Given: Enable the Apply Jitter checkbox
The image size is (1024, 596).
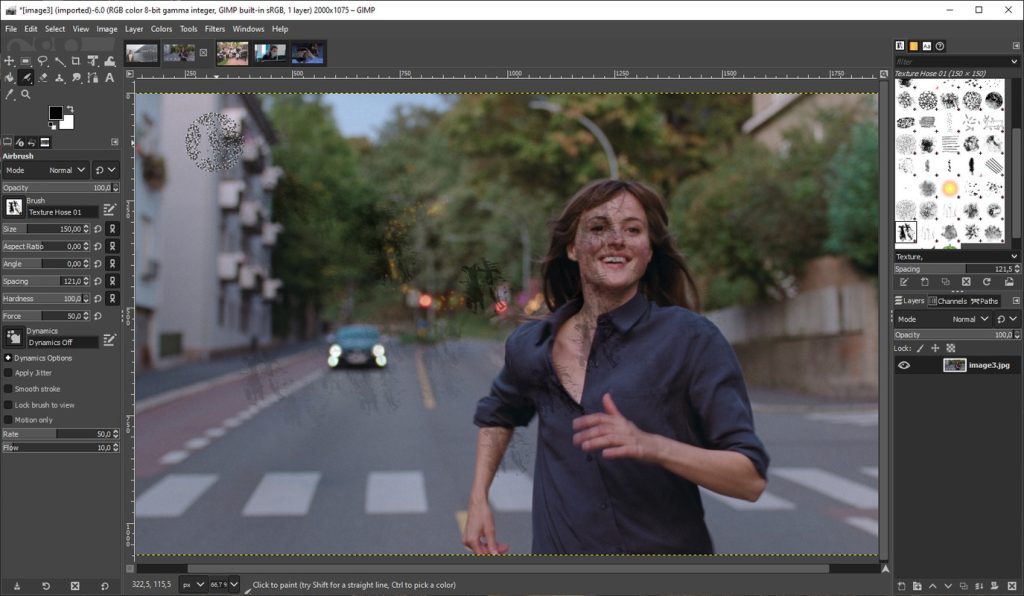Looking at the screenshot, I should click(8, 373).
